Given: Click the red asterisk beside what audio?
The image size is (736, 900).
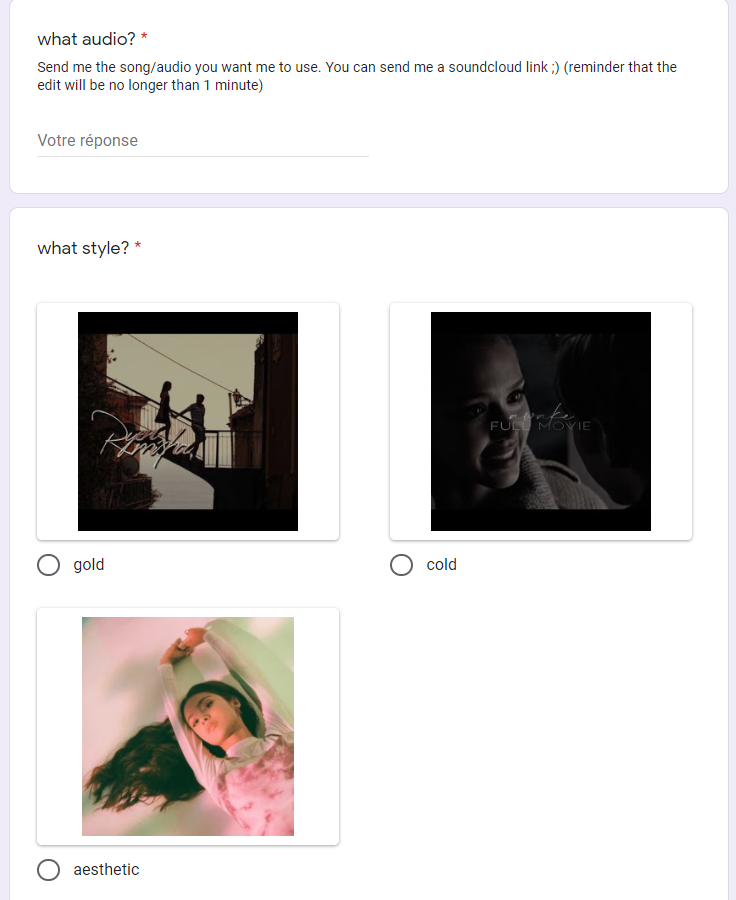Looking at the screenshot, I should coord(144,37).
